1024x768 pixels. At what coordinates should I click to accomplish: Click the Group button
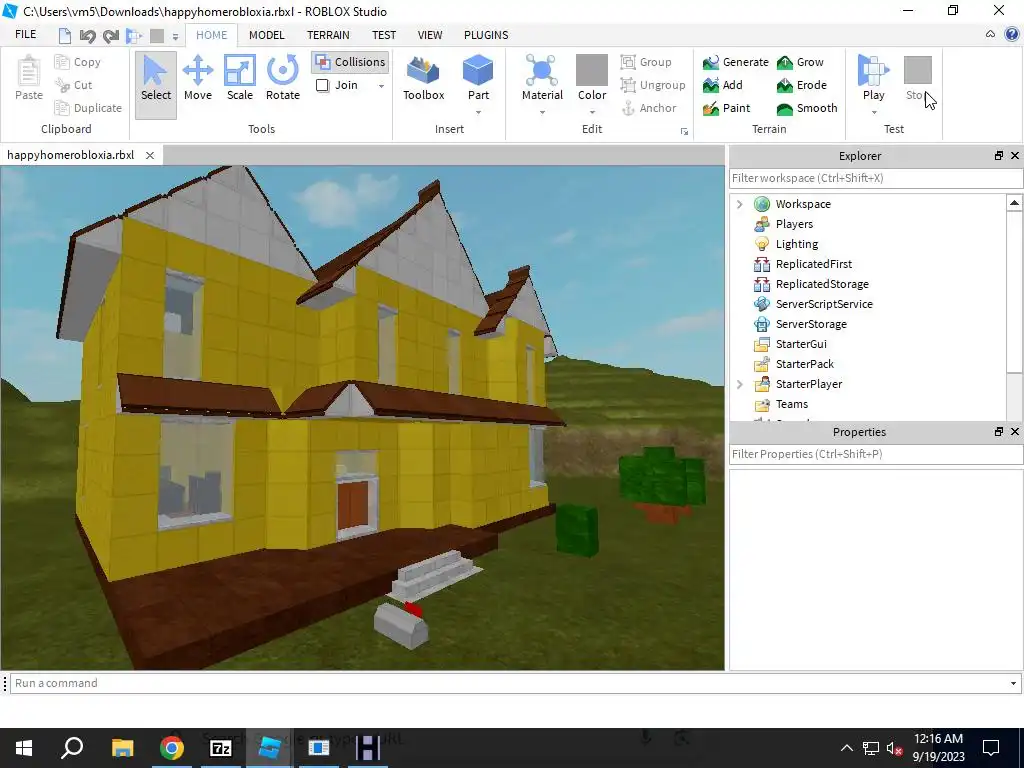pos(646,62)
